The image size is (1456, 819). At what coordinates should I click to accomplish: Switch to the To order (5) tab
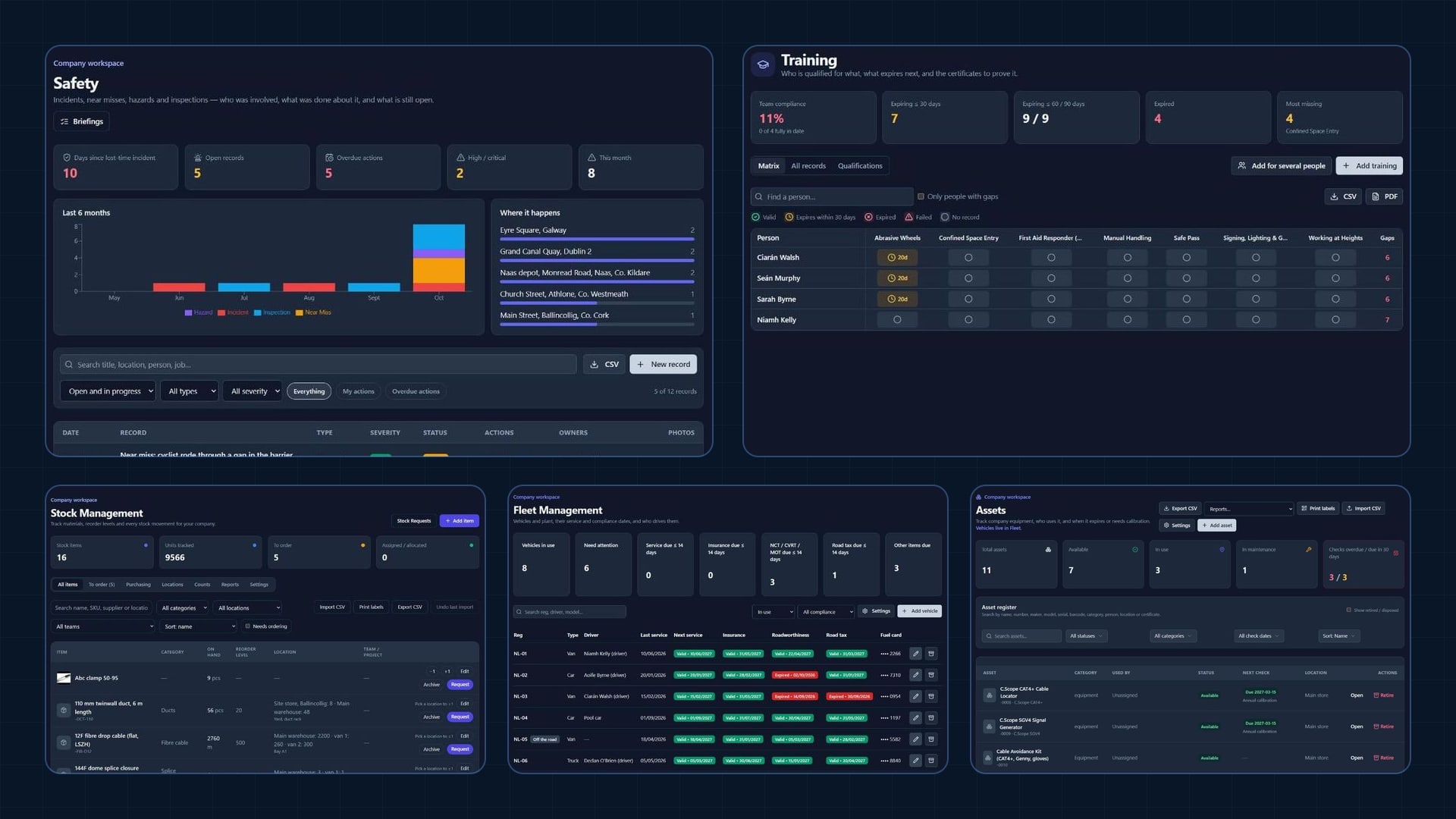[102, 585]
